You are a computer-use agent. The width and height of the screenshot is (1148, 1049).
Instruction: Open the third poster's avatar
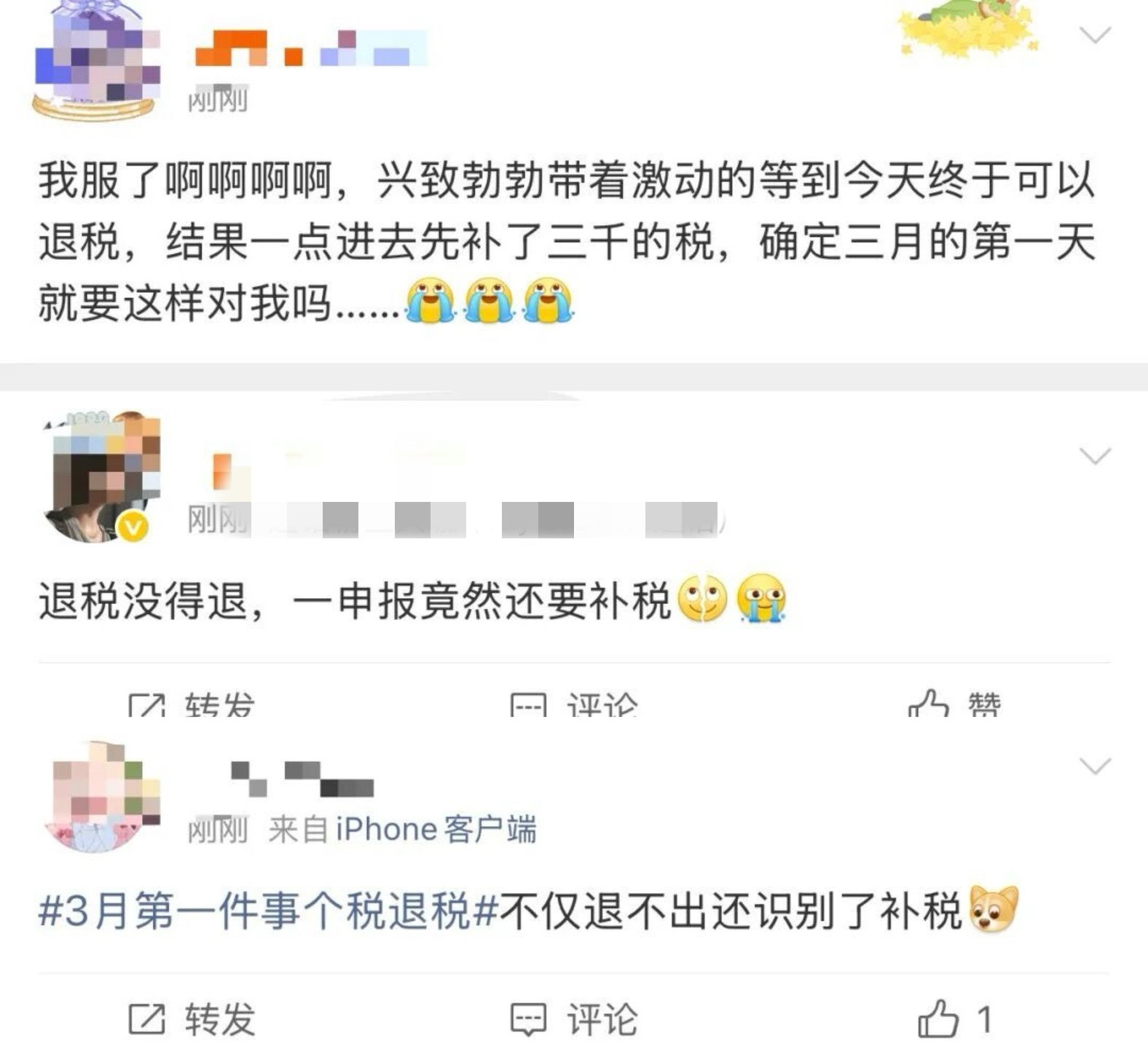pos(103,797)
